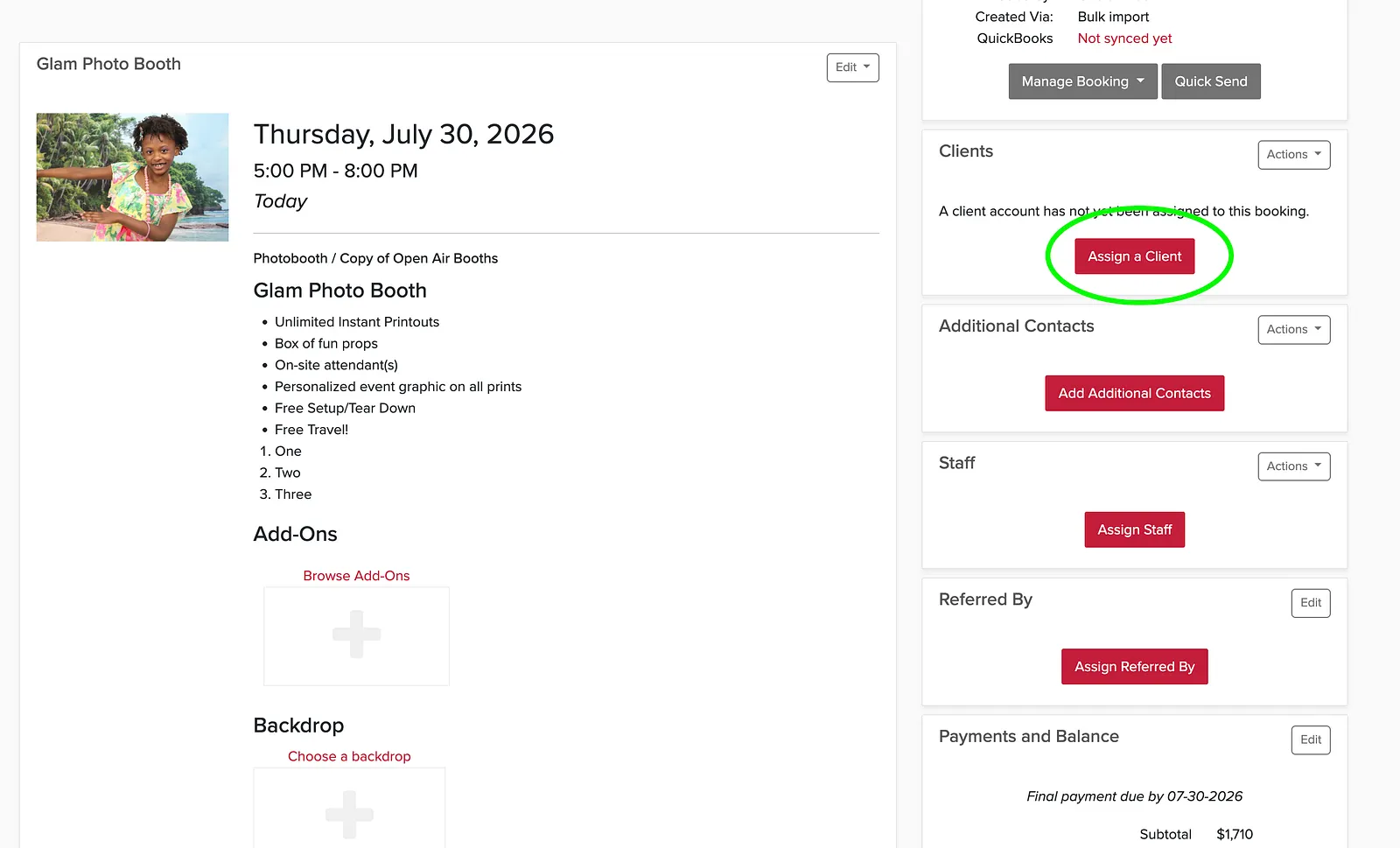The image size is (1400, 848).
Task: Open the Staff Actions dropdown
Action: (1293, 466)
